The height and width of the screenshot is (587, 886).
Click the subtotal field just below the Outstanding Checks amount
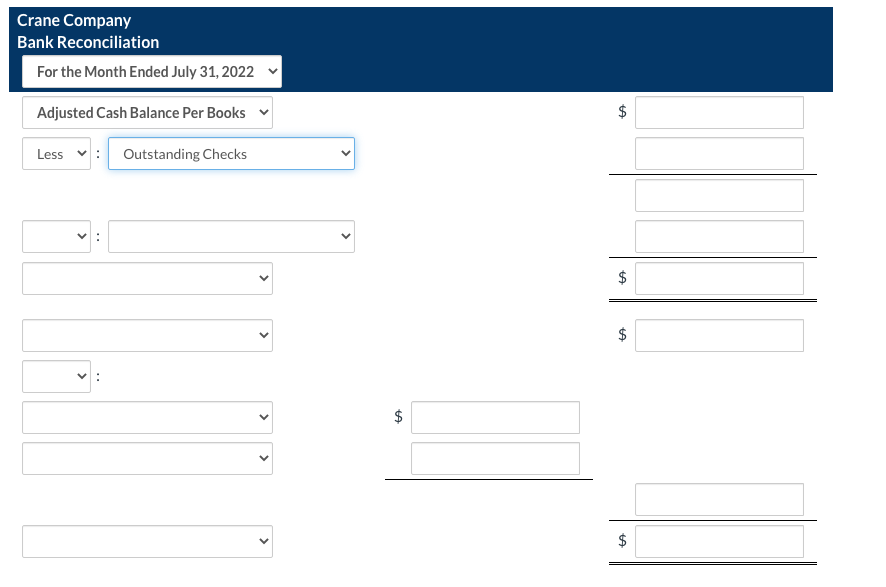click(719, 195)
